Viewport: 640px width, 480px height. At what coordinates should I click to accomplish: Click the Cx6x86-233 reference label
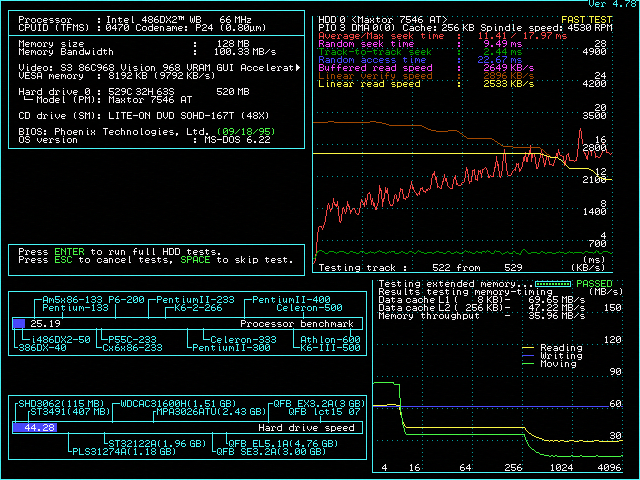point(132,348)
